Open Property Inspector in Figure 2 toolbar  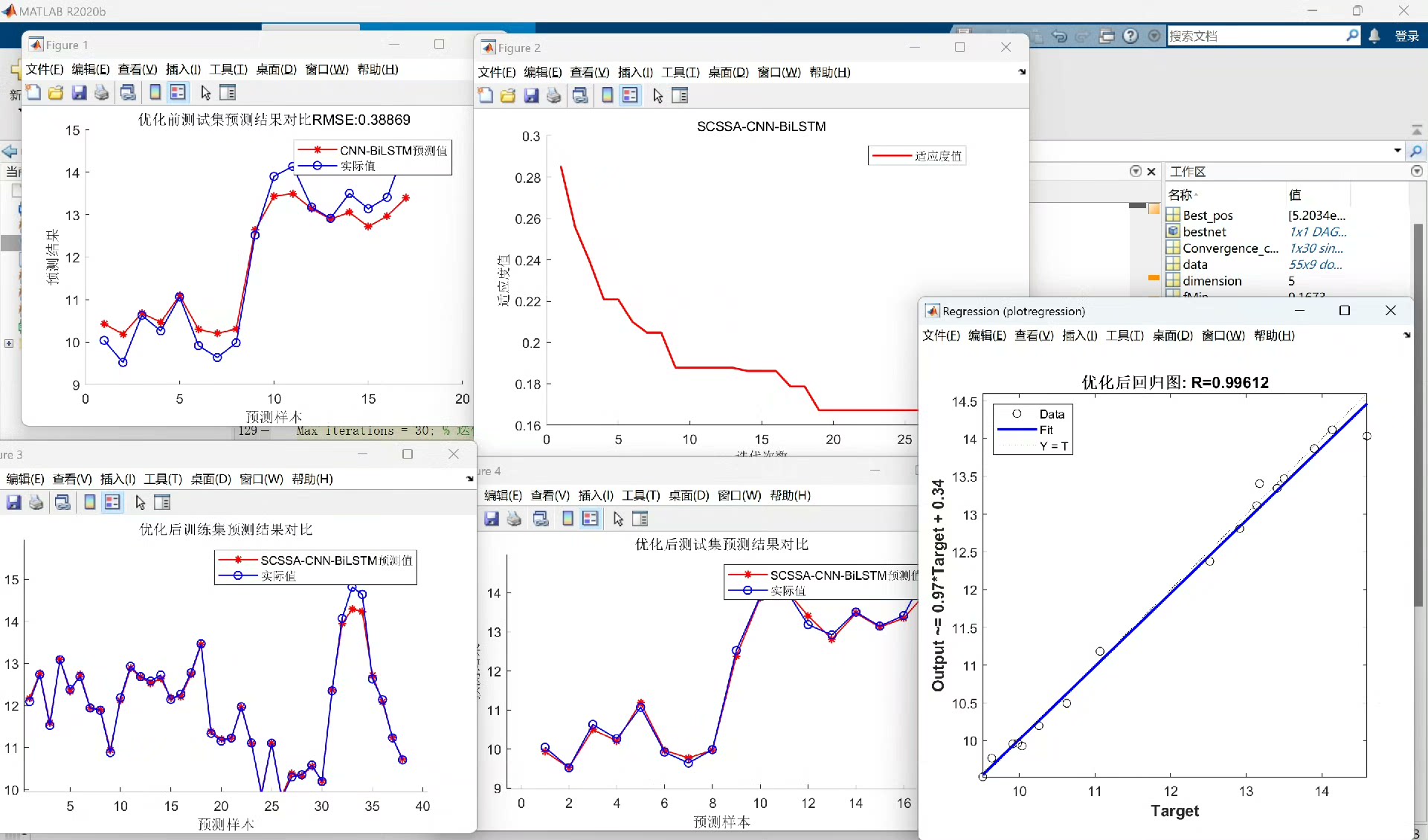[x=680, y=95]
